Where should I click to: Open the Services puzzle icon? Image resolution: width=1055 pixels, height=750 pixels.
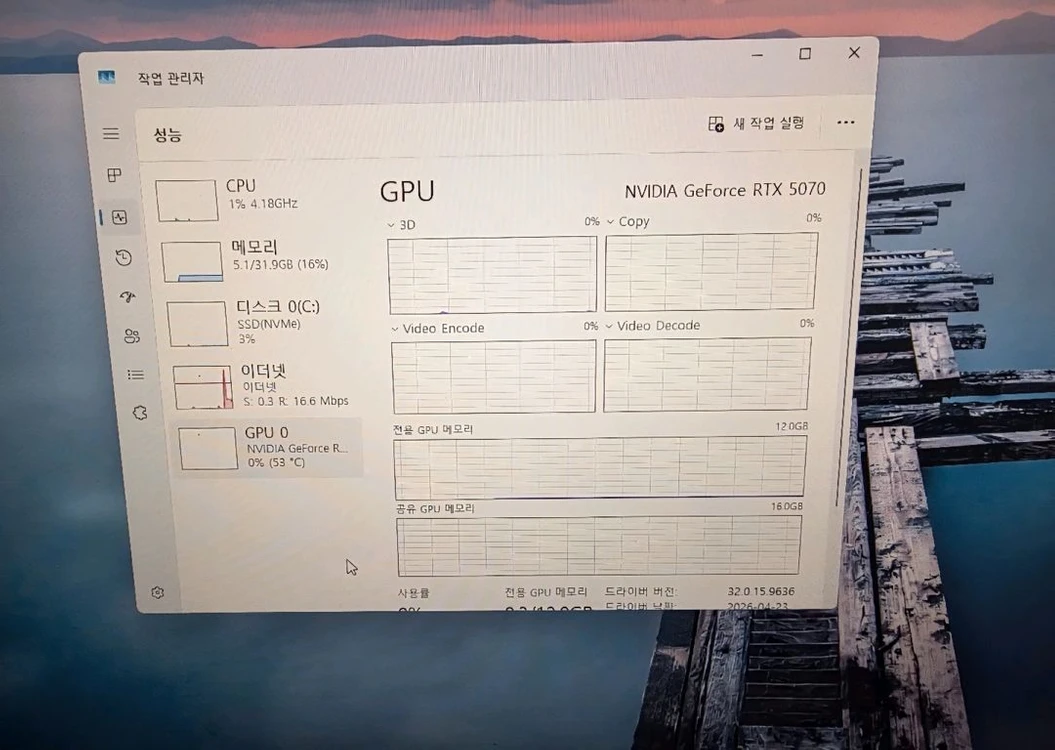pyautogui.click(x=140, y=413)
